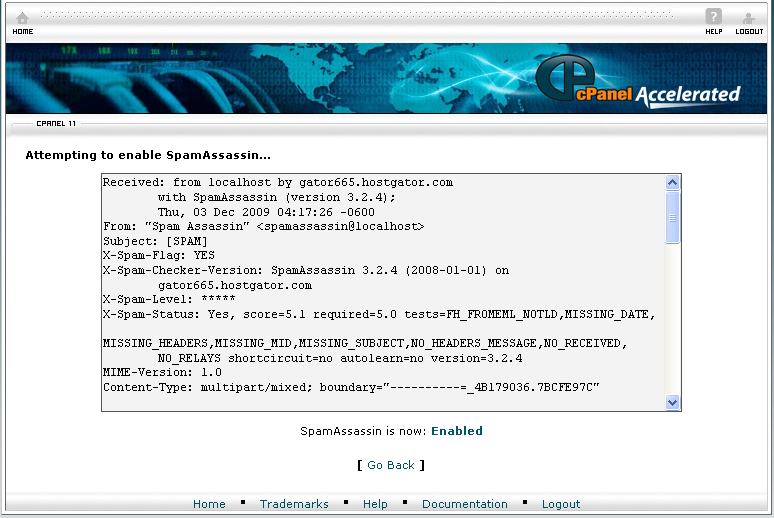Click the 'SpamAssassin is now:' text
Viewport: 774px width, 518px height.
tap(363, 431)
